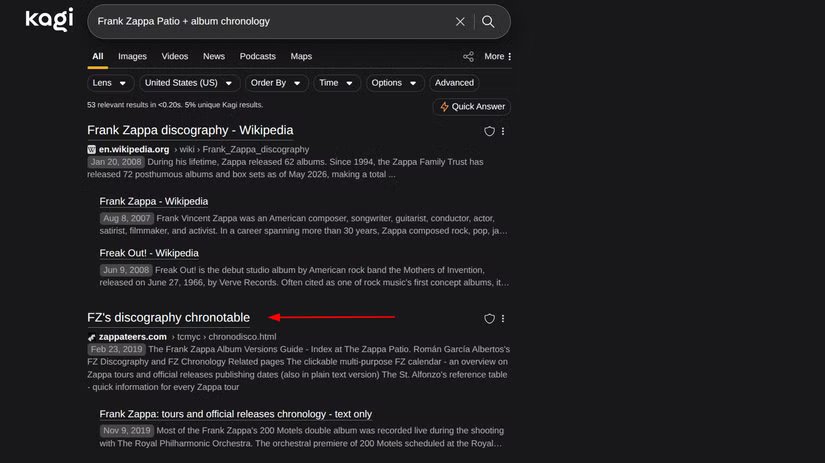Open Freak Out! - Wikipedia sub-result
The width and height of the screenshot is (825, 463).
point(149,253)
